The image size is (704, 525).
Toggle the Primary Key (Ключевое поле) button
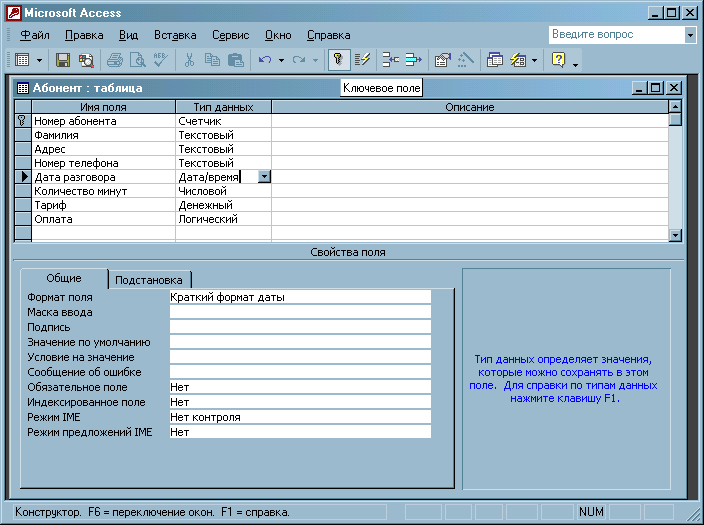click(339, 60)
